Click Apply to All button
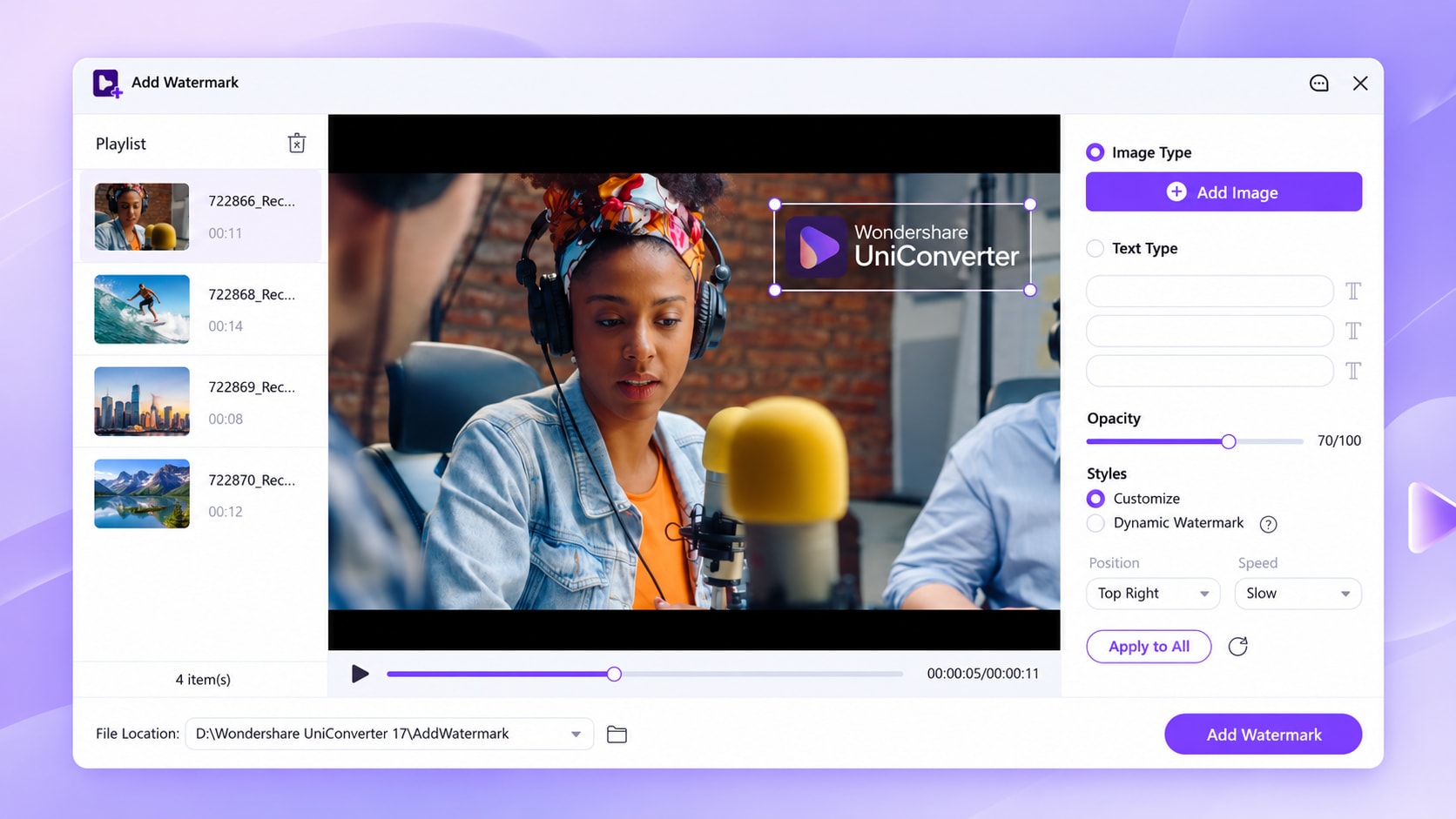 (1149, 647)
